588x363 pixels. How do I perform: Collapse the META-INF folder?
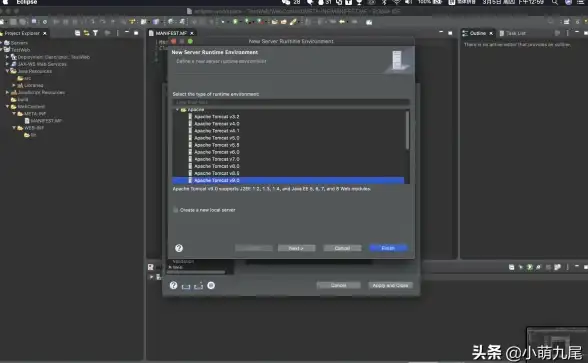14,114
